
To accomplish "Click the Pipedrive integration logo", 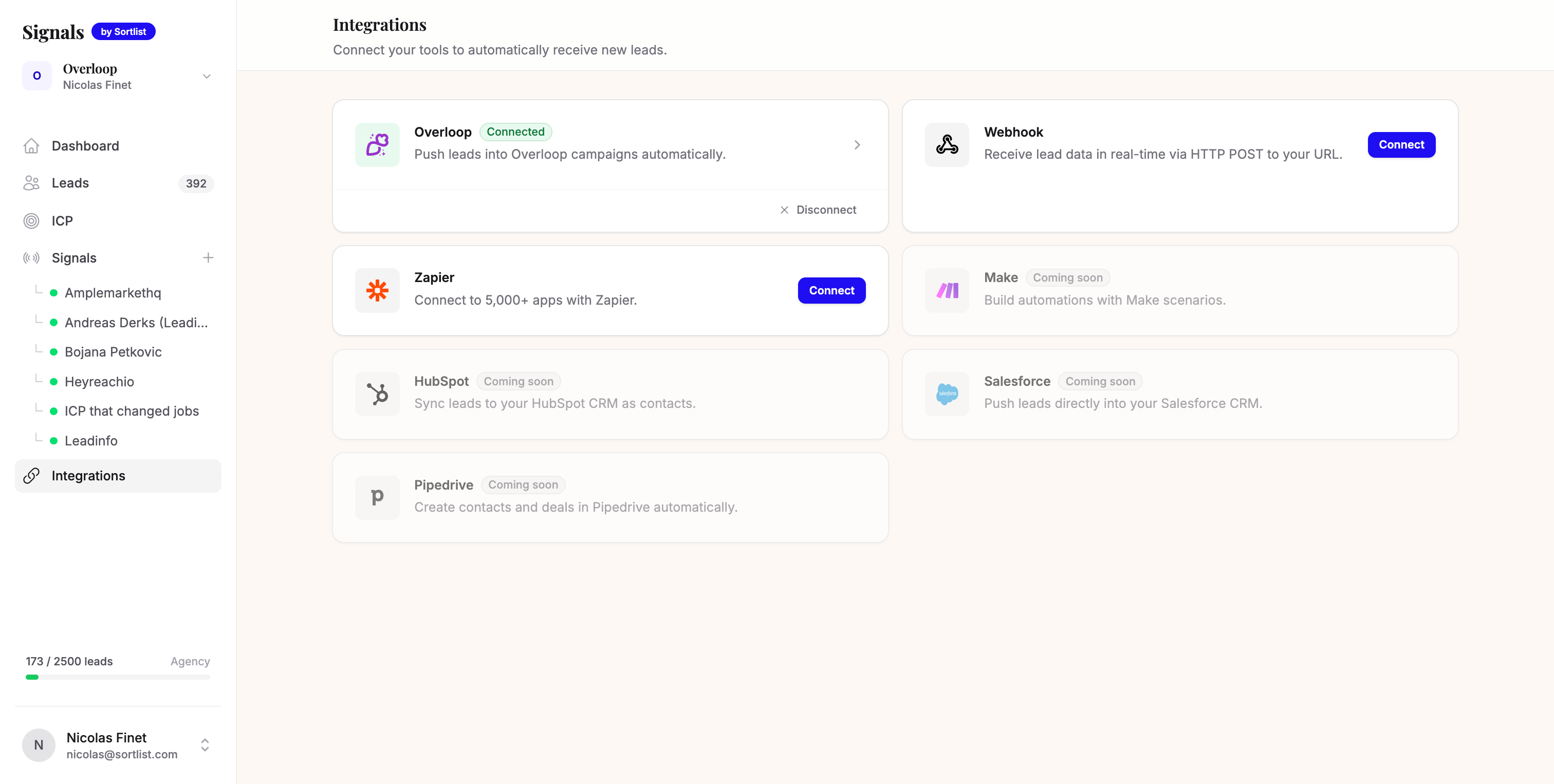I will click(x=377, y=498).
